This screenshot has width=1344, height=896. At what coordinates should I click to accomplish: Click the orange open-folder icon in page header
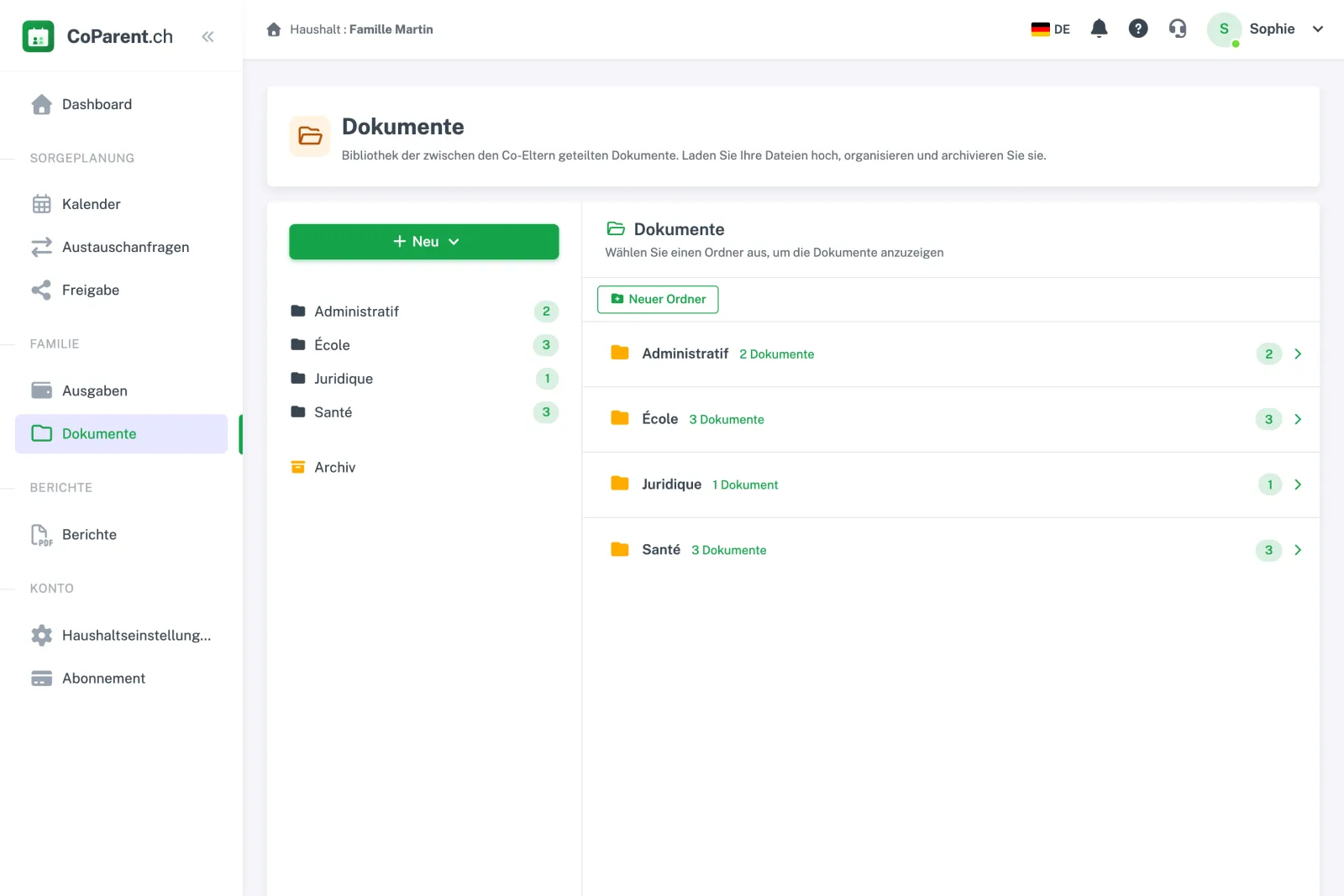310,136
